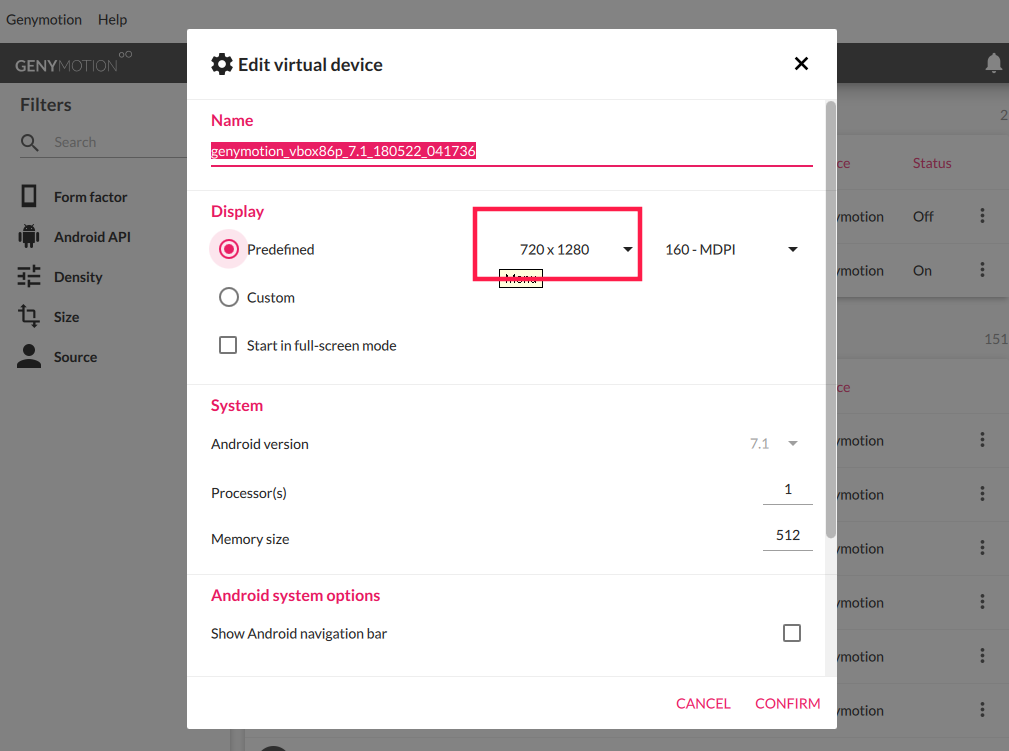Click the CONFIRM button
This screenshot has height=751, width=1009.
(788, 703)
